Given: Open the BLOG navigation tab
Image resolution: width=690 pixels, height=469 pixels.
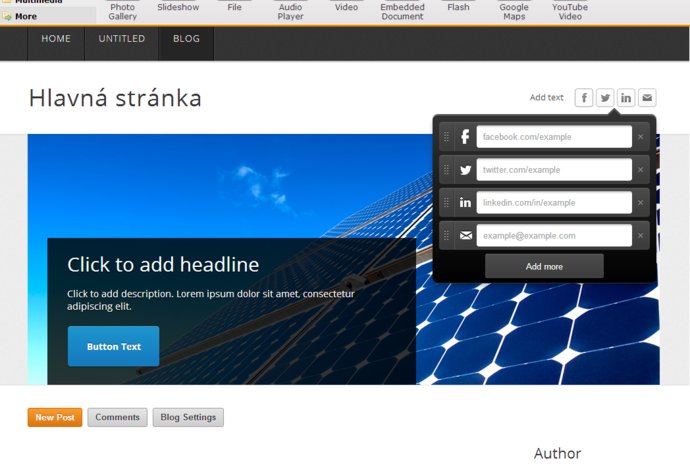Looking at the screenshot, I should click(186, 39).
